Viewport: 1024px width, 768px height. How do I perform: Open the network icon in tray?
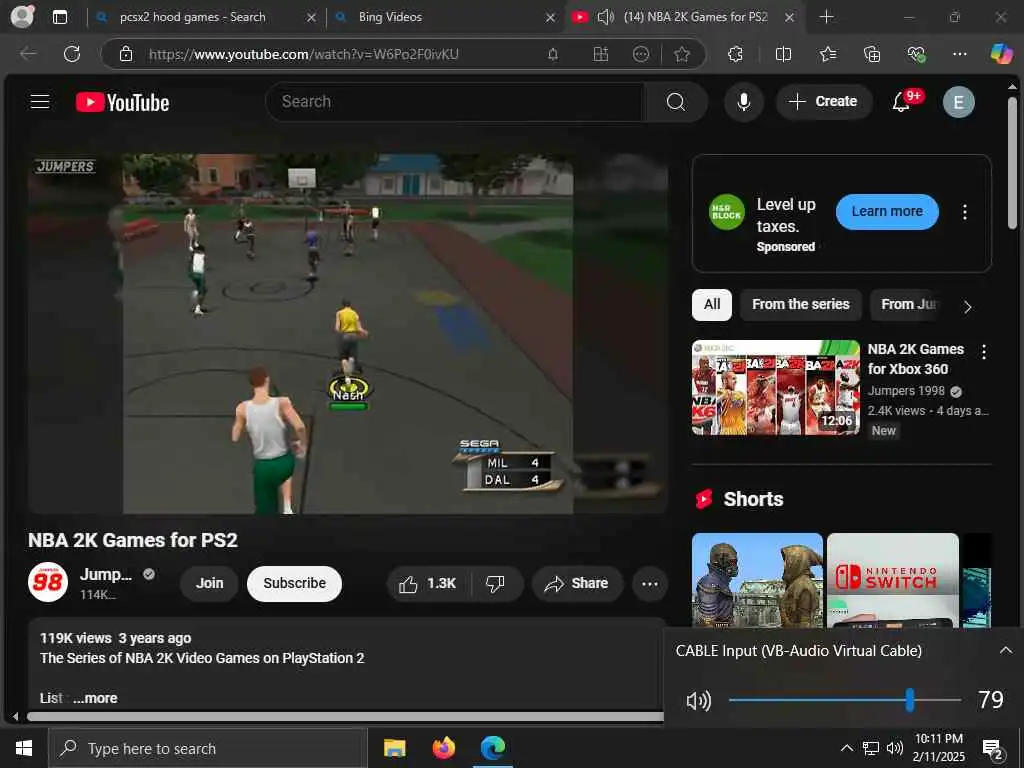click(x=871, y=748)
